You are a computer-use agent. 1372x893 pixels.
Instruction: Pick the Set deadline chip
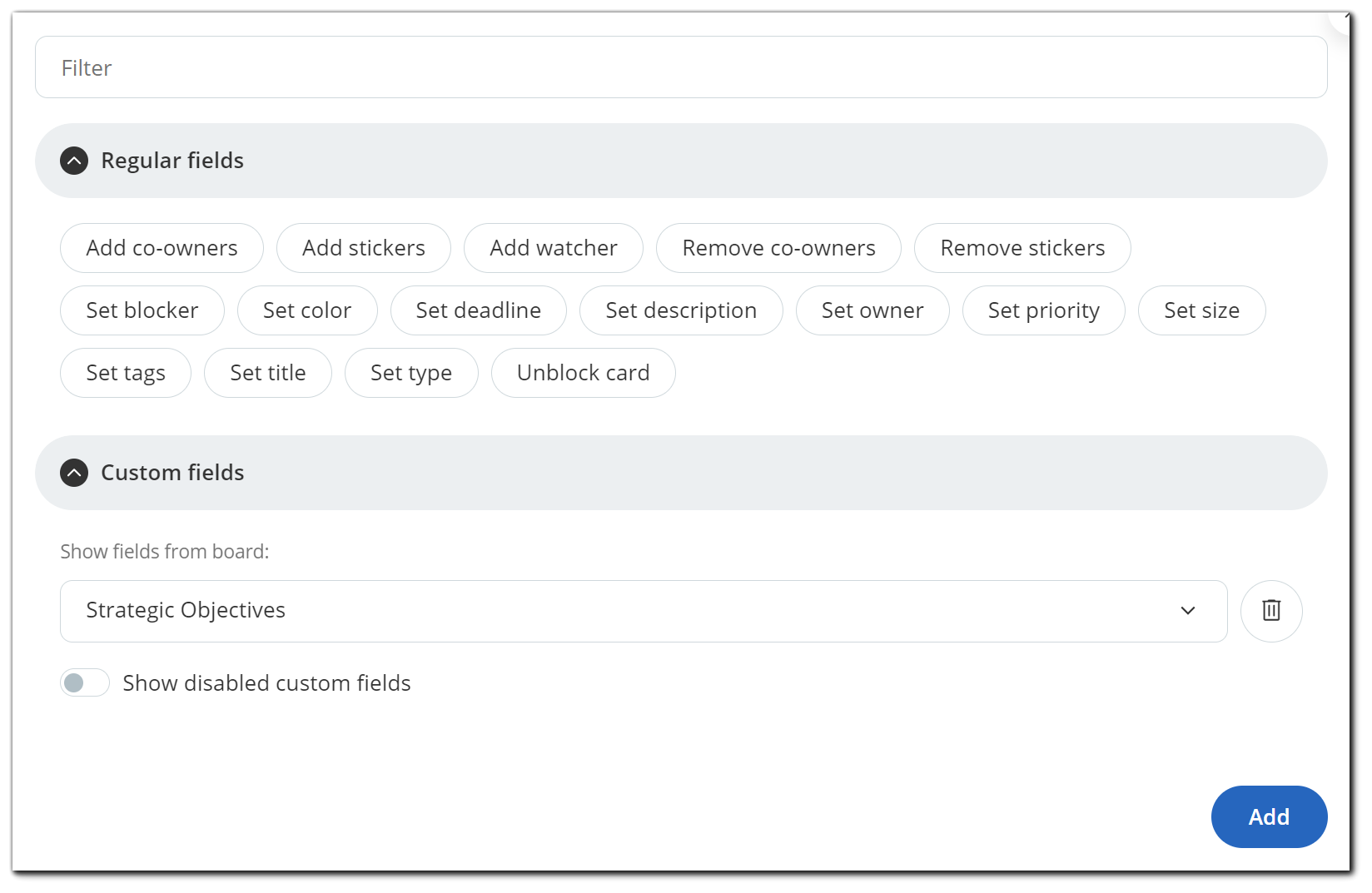pos(478,310)
